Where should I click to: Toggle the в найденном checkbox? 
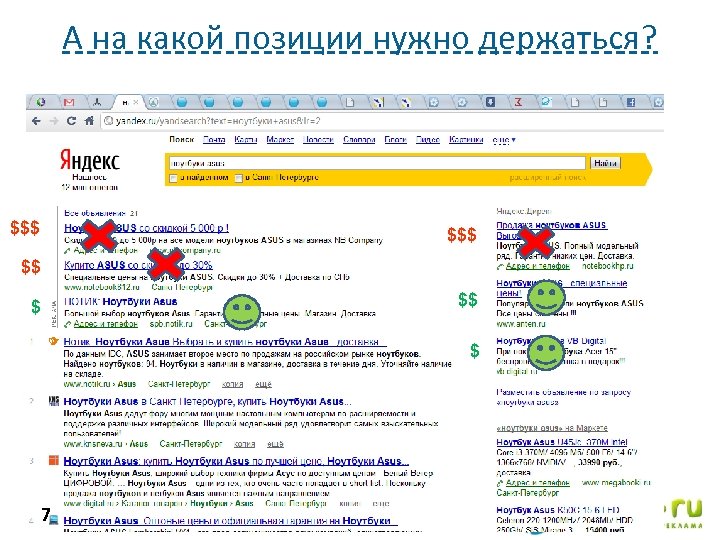(x=173, y=178)
